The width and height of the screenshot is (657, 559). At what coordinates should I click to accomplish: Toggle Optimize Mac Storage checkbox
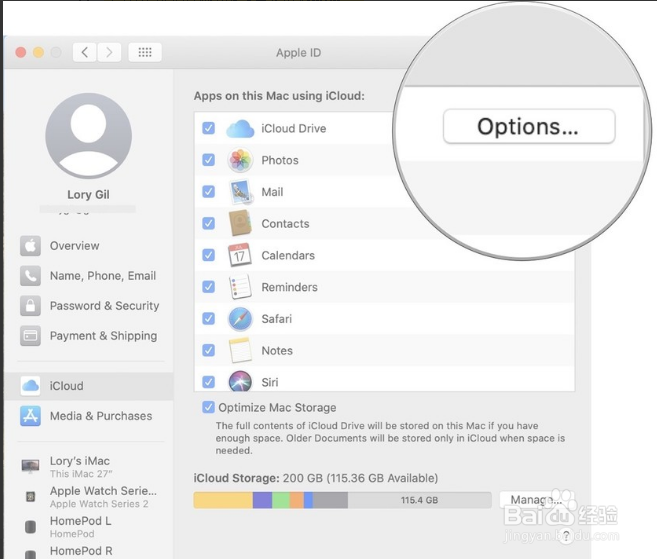click(208, 407)
